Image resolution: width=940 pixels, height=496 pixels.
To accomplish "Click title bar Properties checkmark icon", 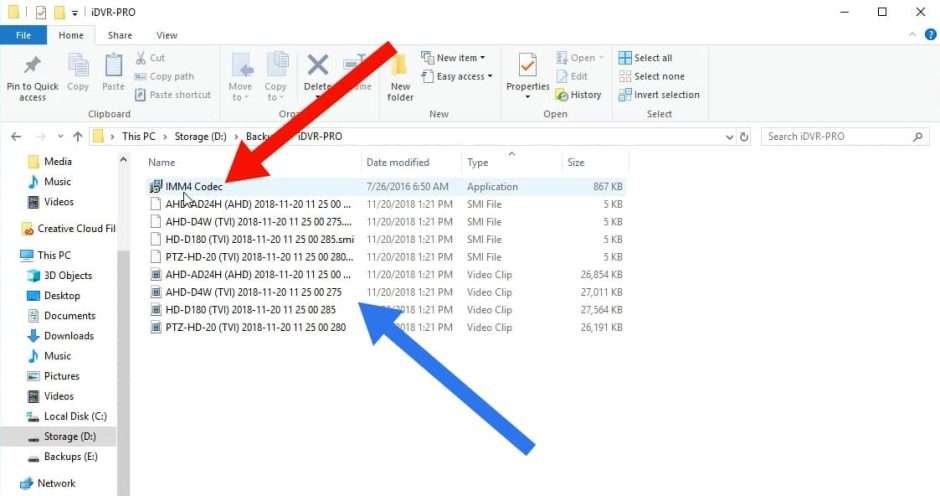I will [x=41, y=12].
